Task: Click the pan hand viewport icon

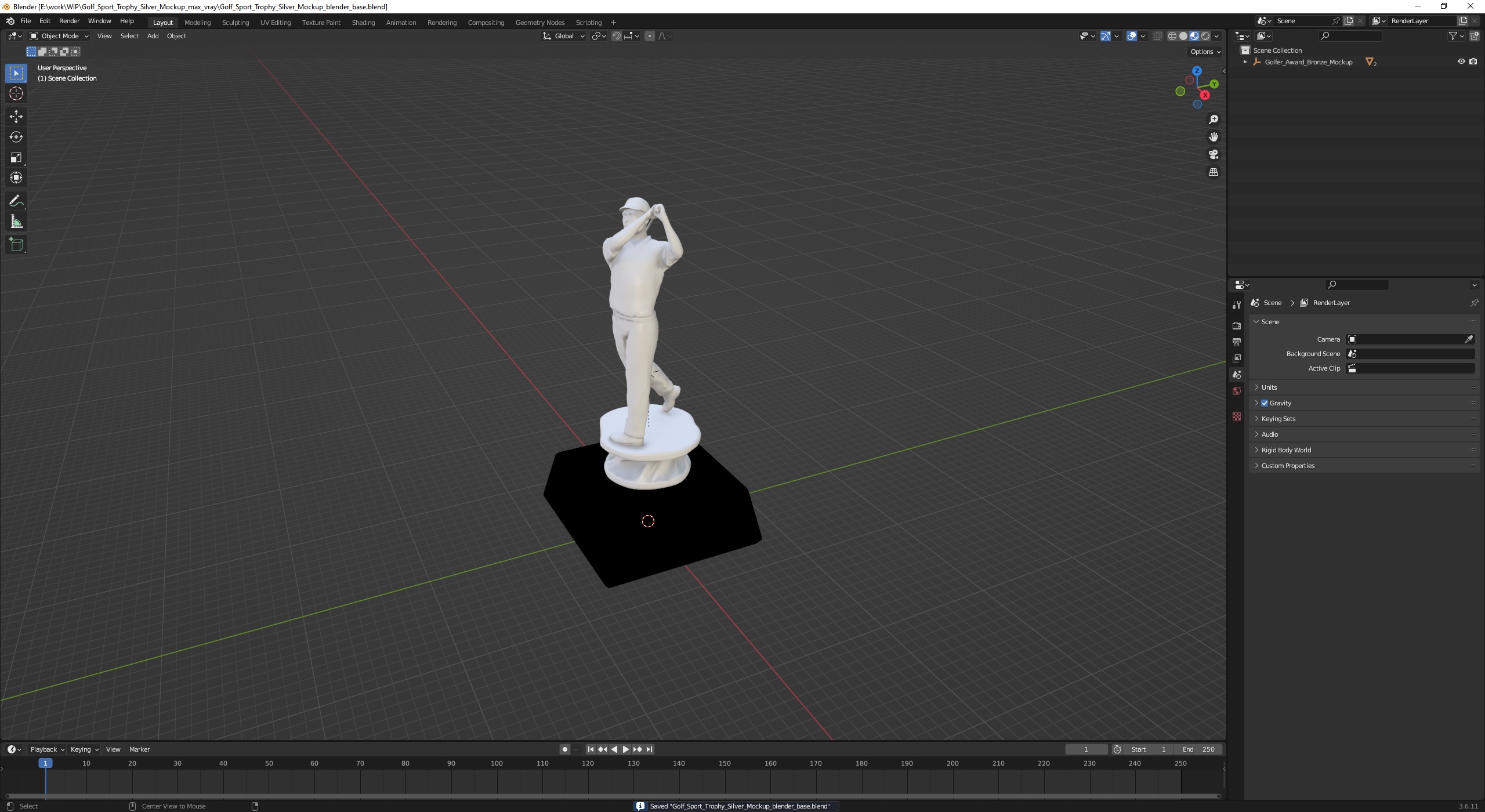Action: click(1213, 137)
